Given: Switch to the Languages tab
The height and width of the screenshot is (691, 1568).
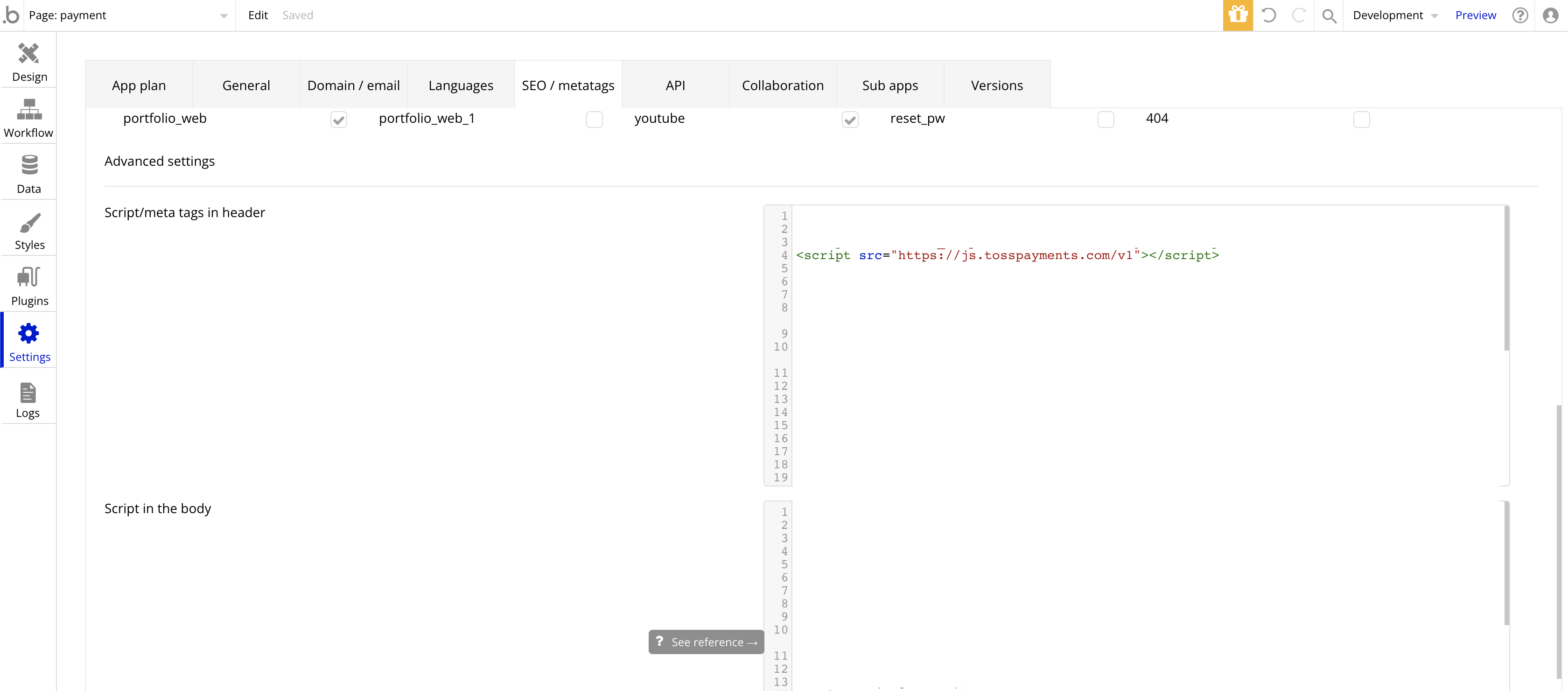Looking at the screenshot, I should pyautogui.click(x=461, y=85).
